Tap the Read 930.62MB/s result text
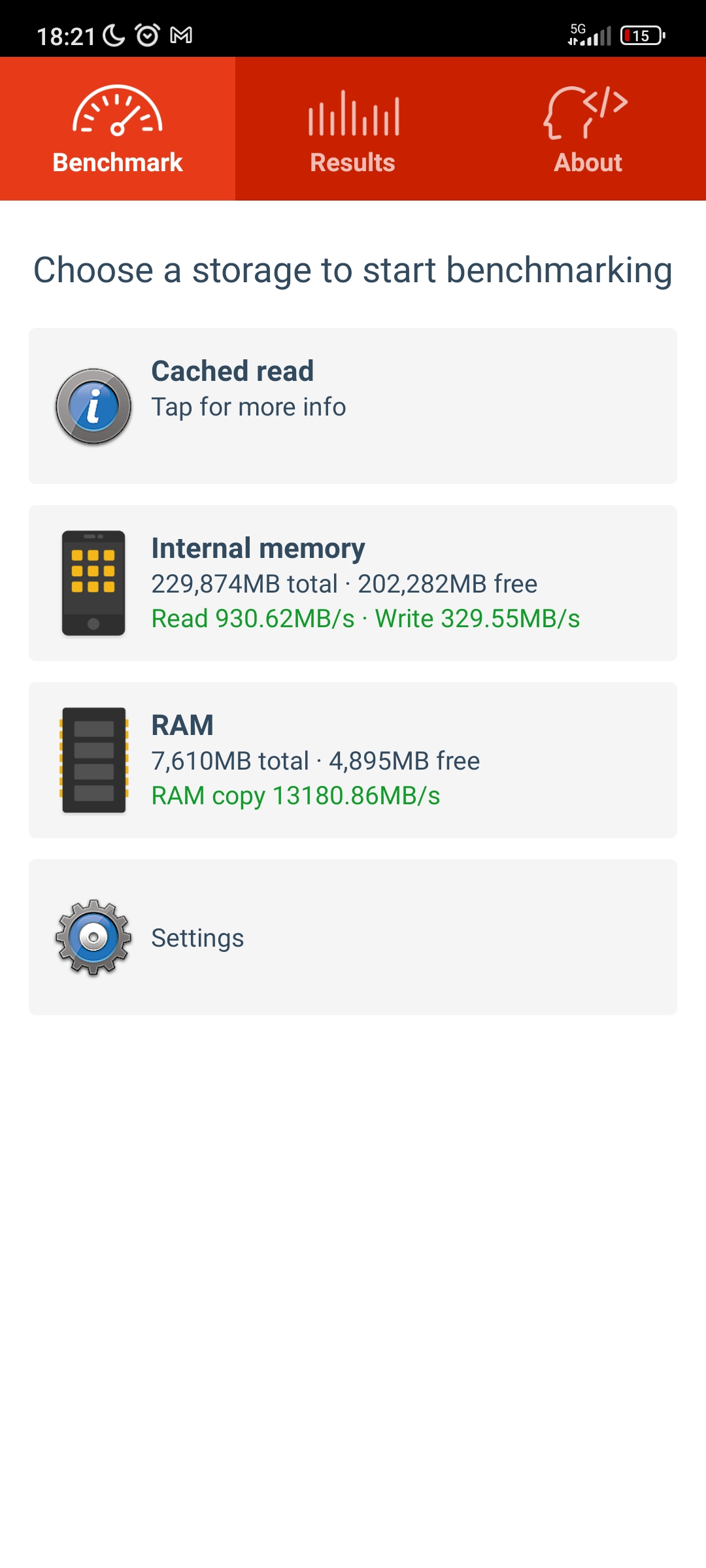 point(253,619)
